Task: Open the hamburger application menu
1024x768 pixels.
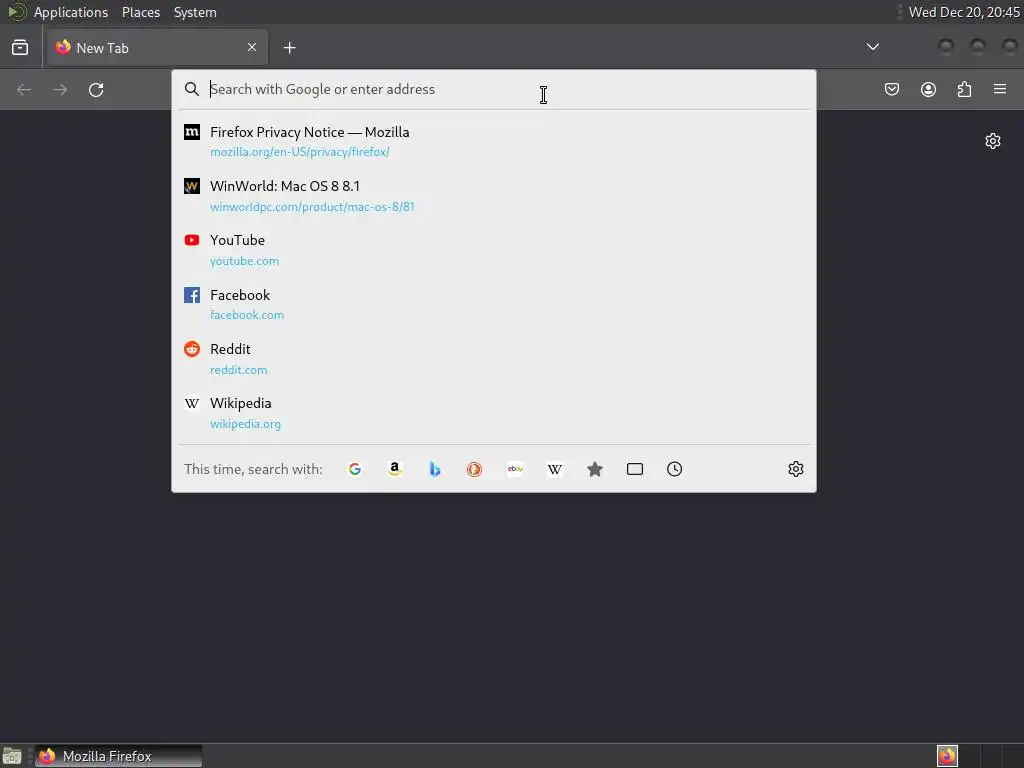Action: (1000, 89)
